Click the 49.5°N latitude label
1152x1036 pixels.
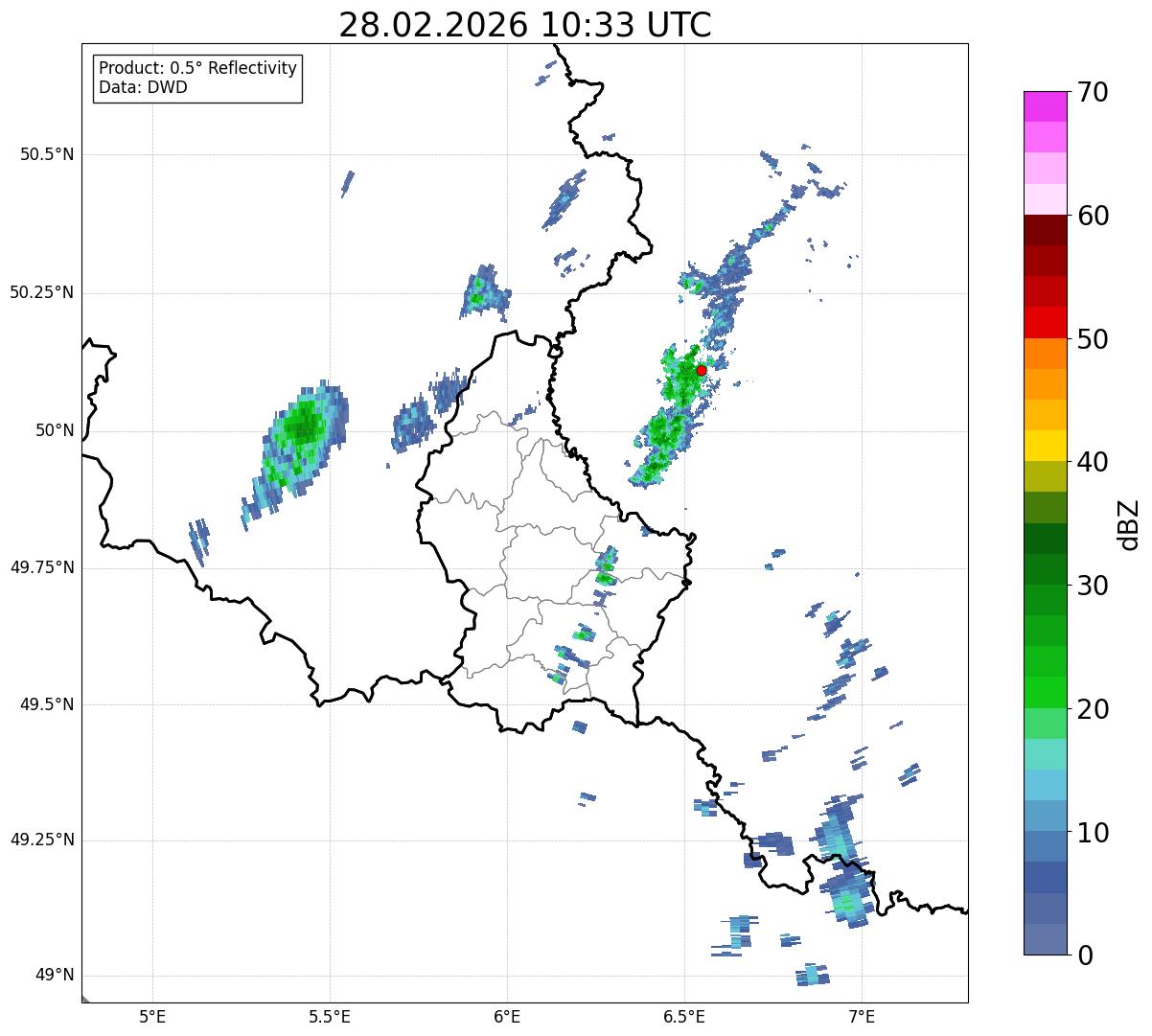tap(47, 704)
